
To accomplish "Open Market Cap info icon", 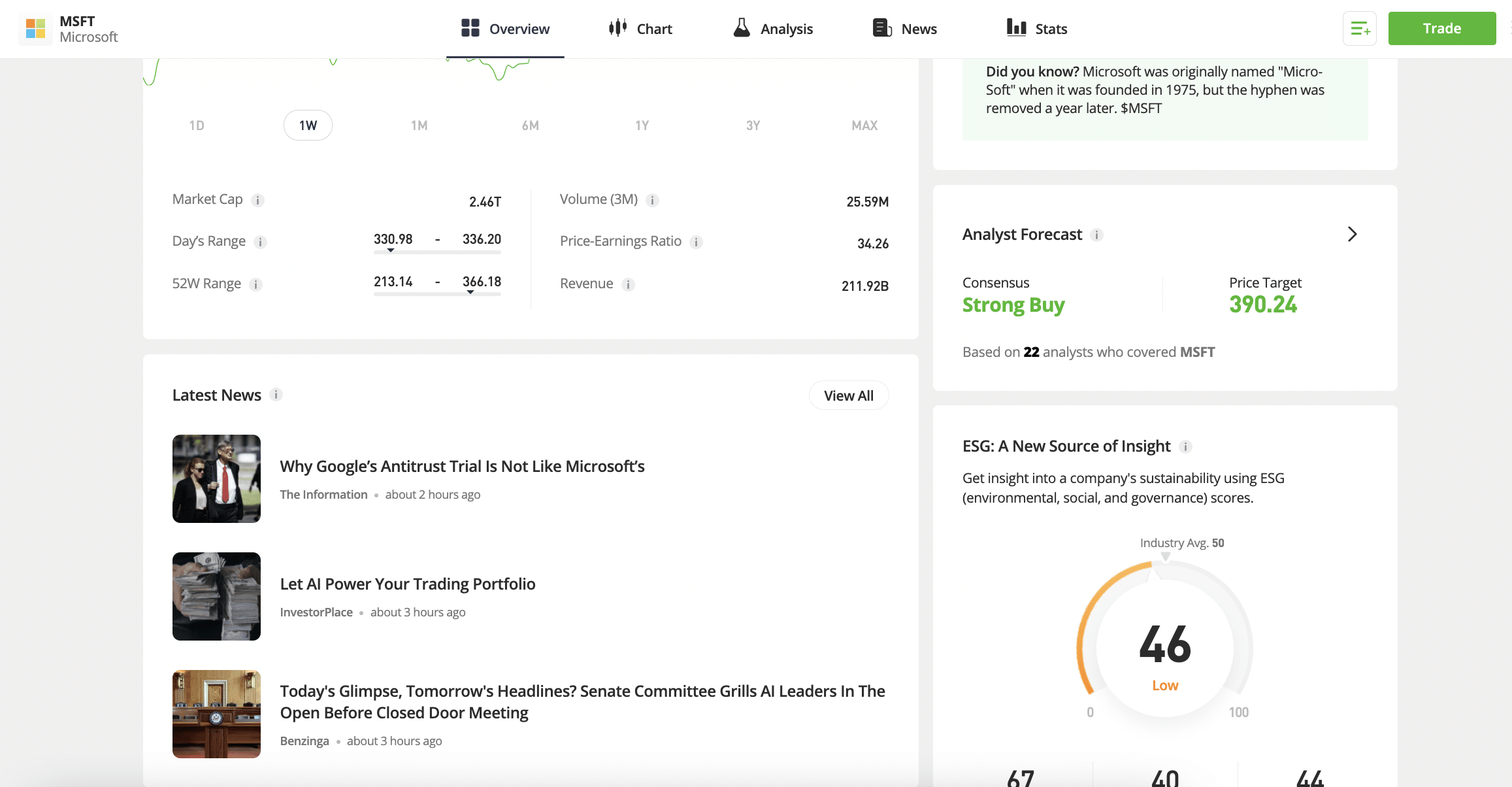I will [x=258, y=200].
